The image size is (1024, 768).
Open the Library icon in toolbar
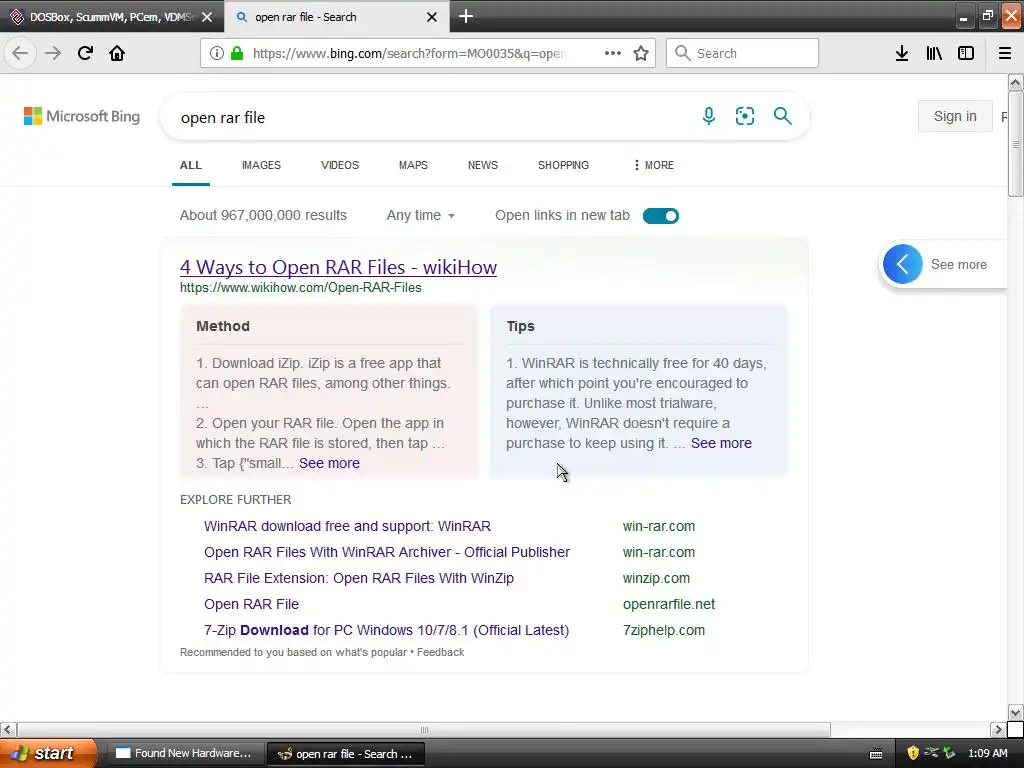934,53
